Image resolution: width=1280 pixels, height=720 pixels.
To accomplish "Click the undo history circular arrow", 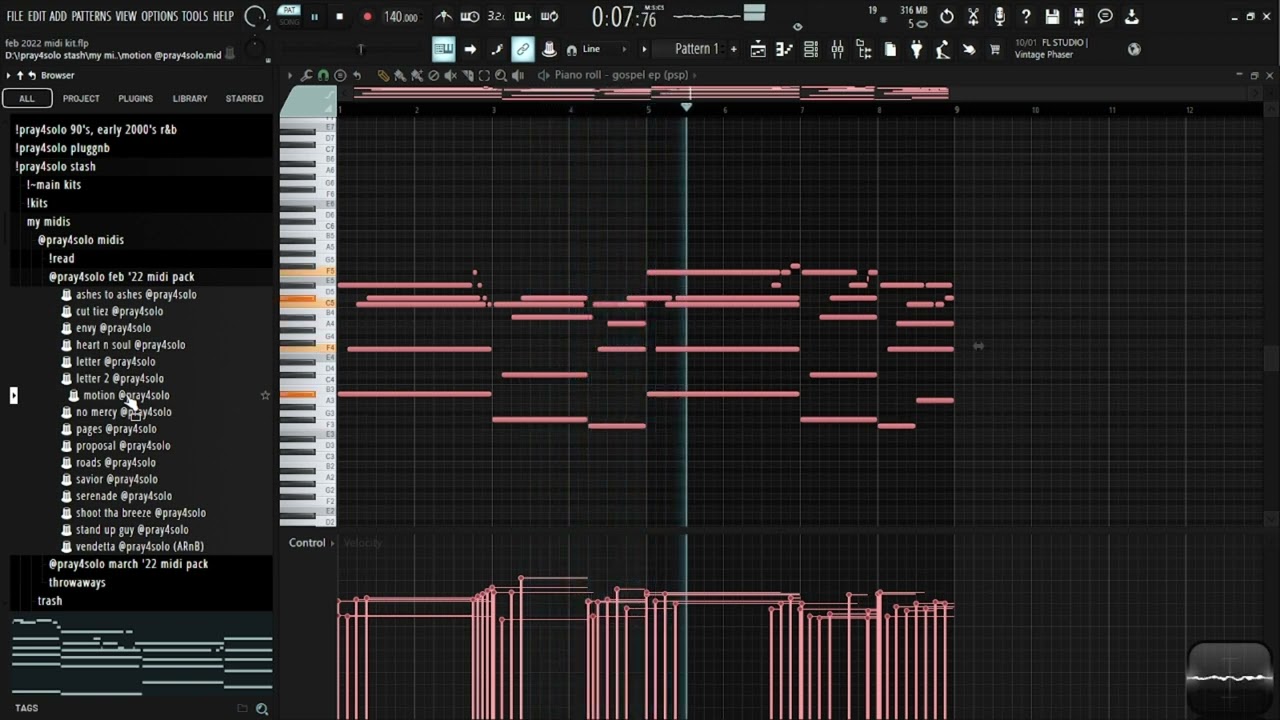I will click(946, 17).
